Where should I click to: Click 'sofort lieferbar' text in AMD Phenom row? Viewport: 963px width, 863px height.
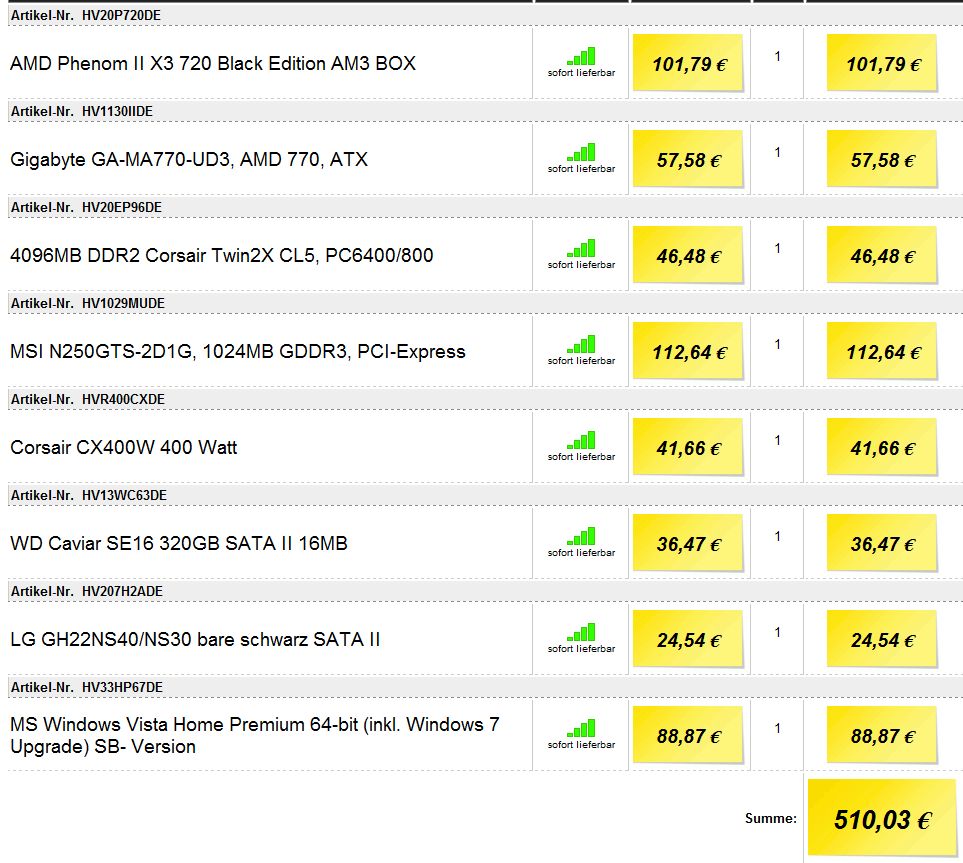point(581,72)
